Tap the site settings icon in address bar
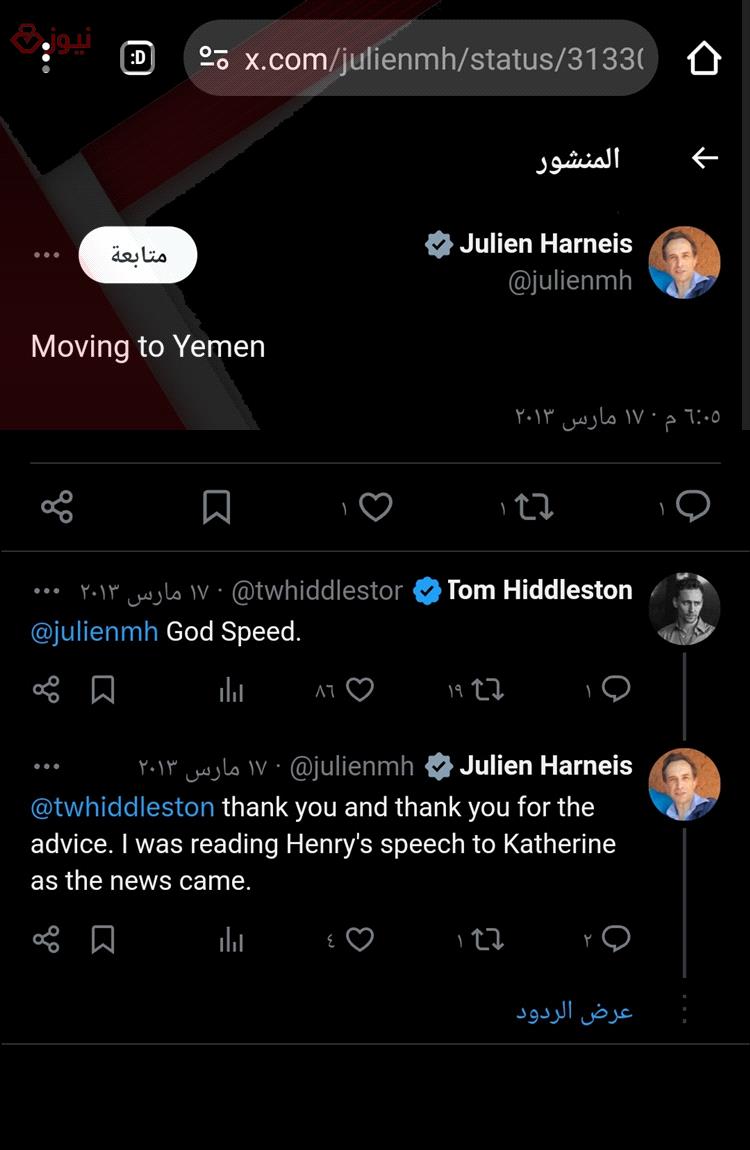This screenshot has width=750, height=1150. 214,58
